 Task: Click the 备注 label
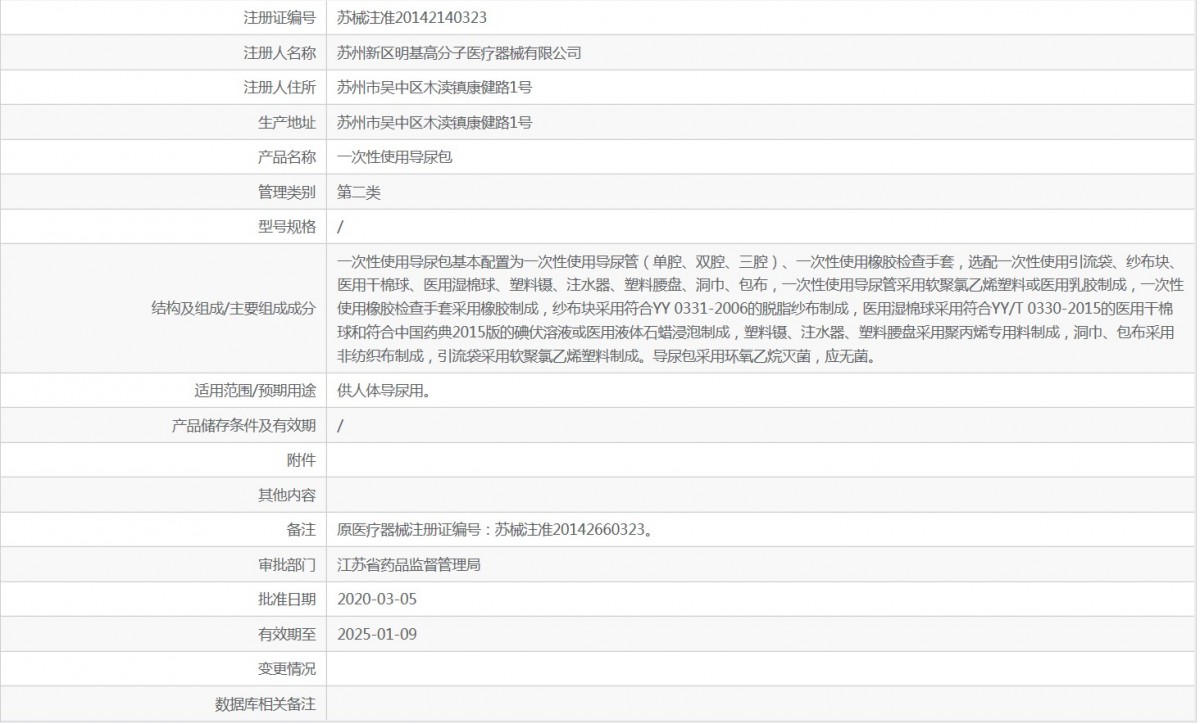[x=301, y=530]
